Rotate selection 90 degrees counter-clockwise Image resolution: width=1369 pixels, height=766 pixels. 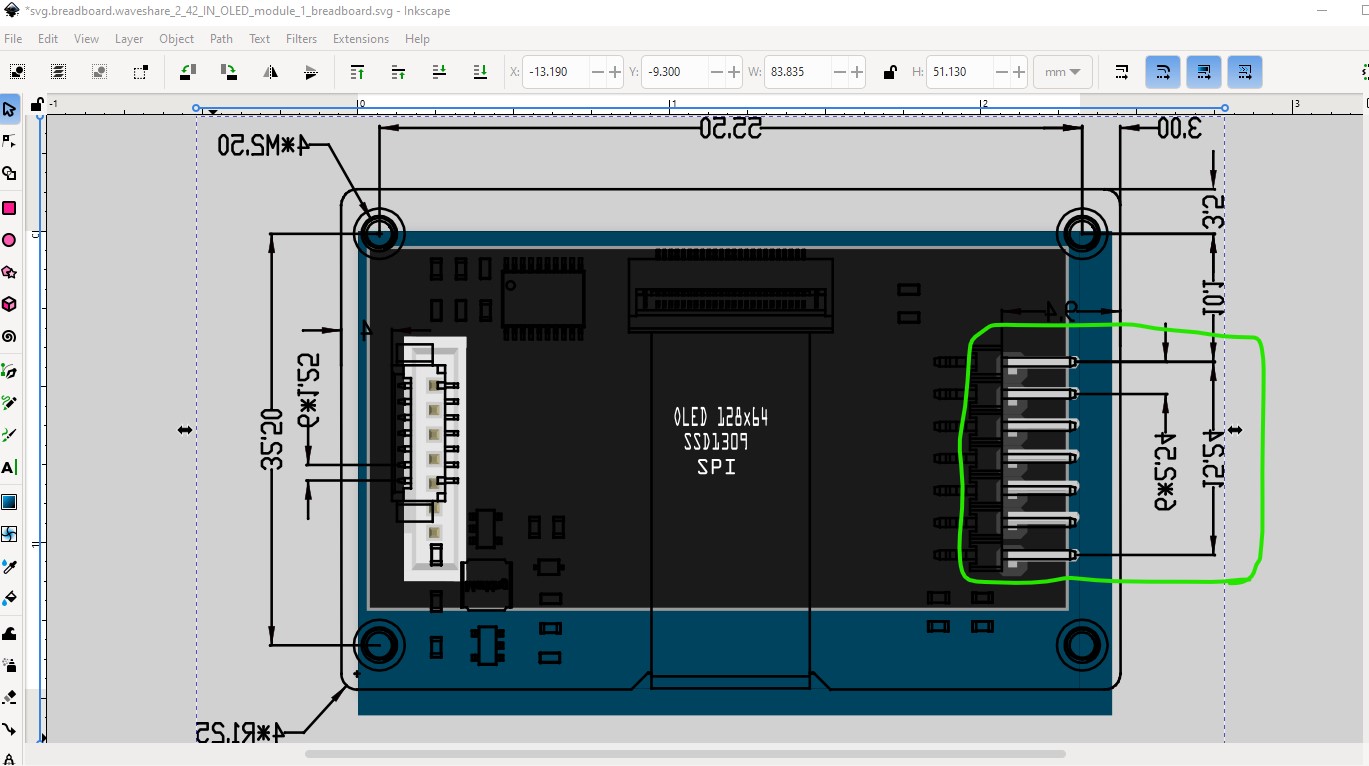pyautogui.click(x=187, y=72)
